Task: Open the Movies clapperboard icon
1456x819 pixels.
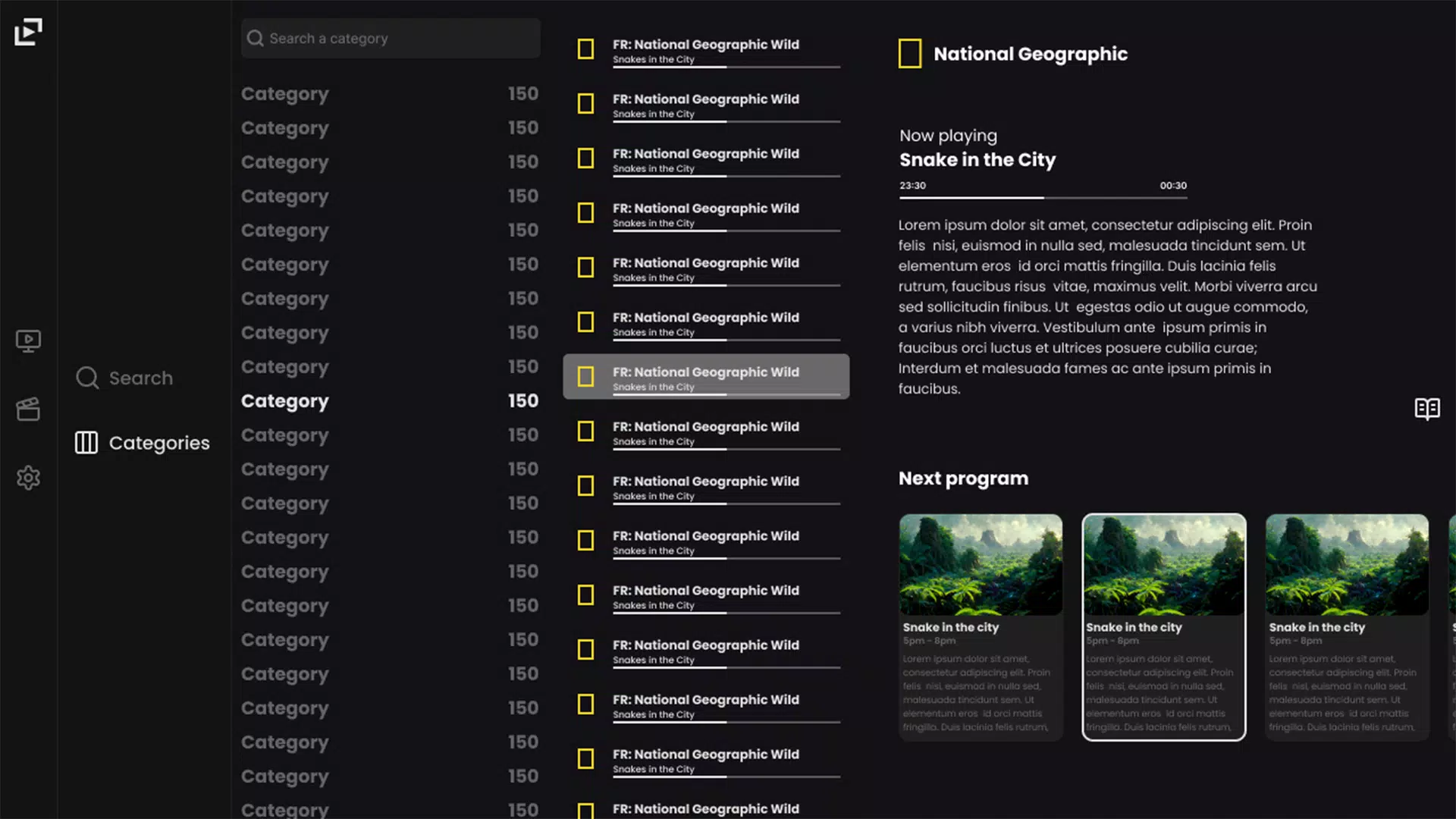Action: point(28,409)
